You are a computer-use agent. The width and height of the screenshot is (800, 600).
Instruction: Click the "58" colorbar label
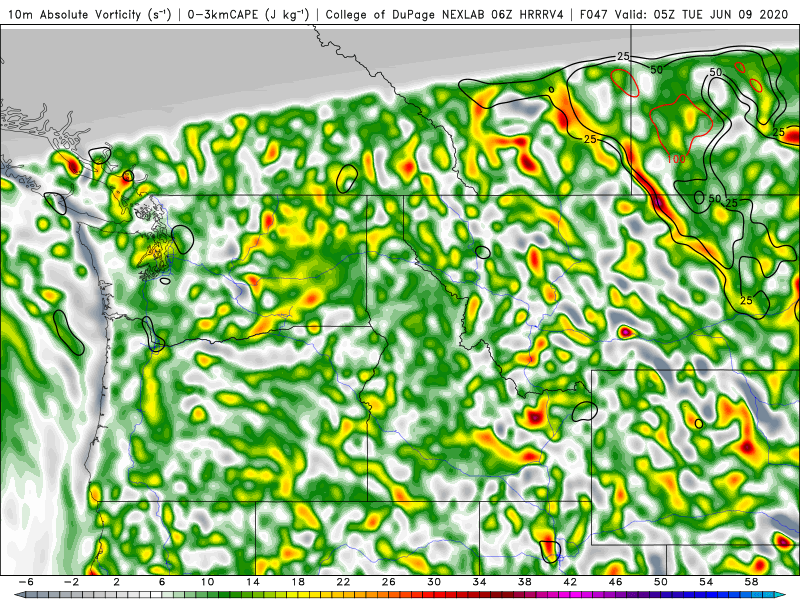click(x=752, y=582)
